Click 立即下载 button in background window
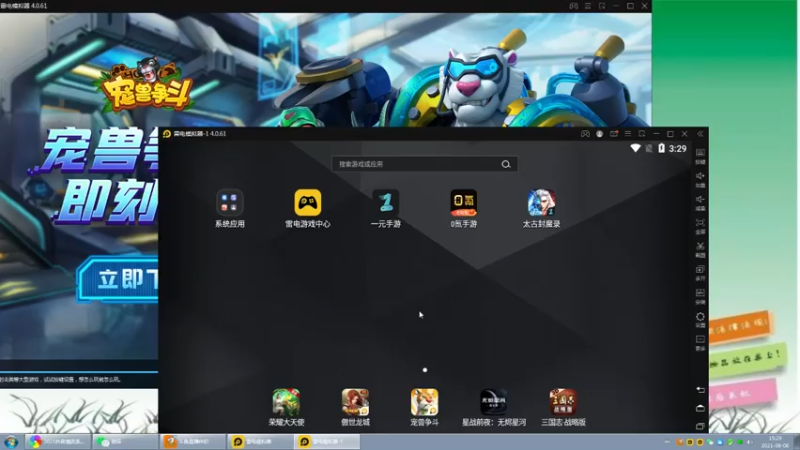Image resolution: width=800 pixels, height=450 pixels. click(118, 279)
